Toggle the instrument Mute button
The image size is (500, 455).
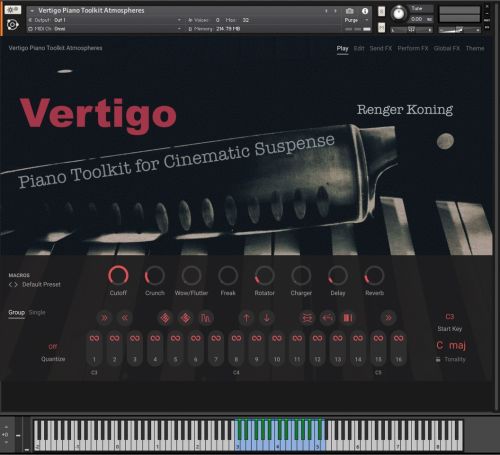pos(381,27)
